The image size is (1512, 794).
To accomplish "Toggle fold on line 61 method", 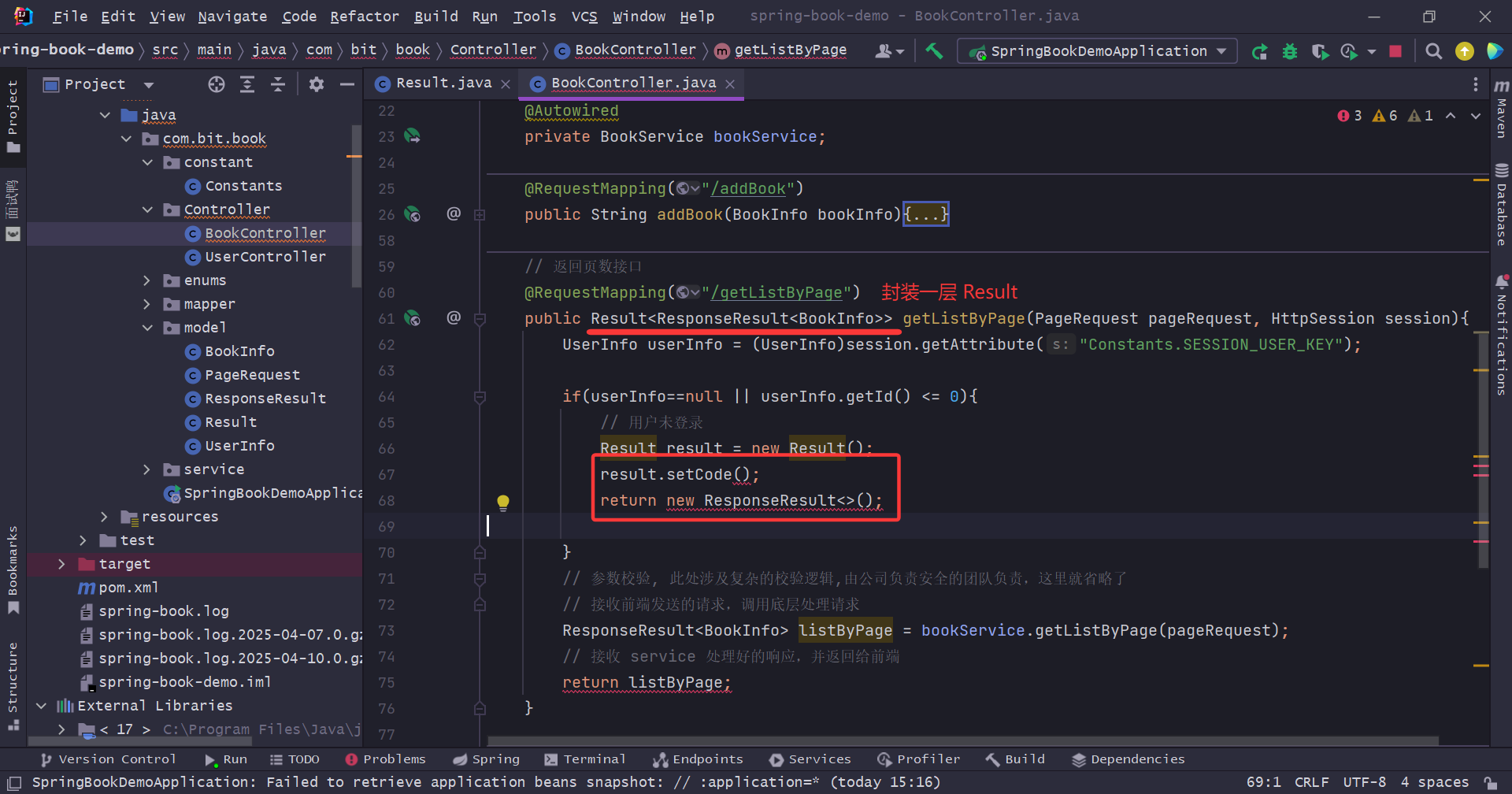I will [x=480, y=319].
